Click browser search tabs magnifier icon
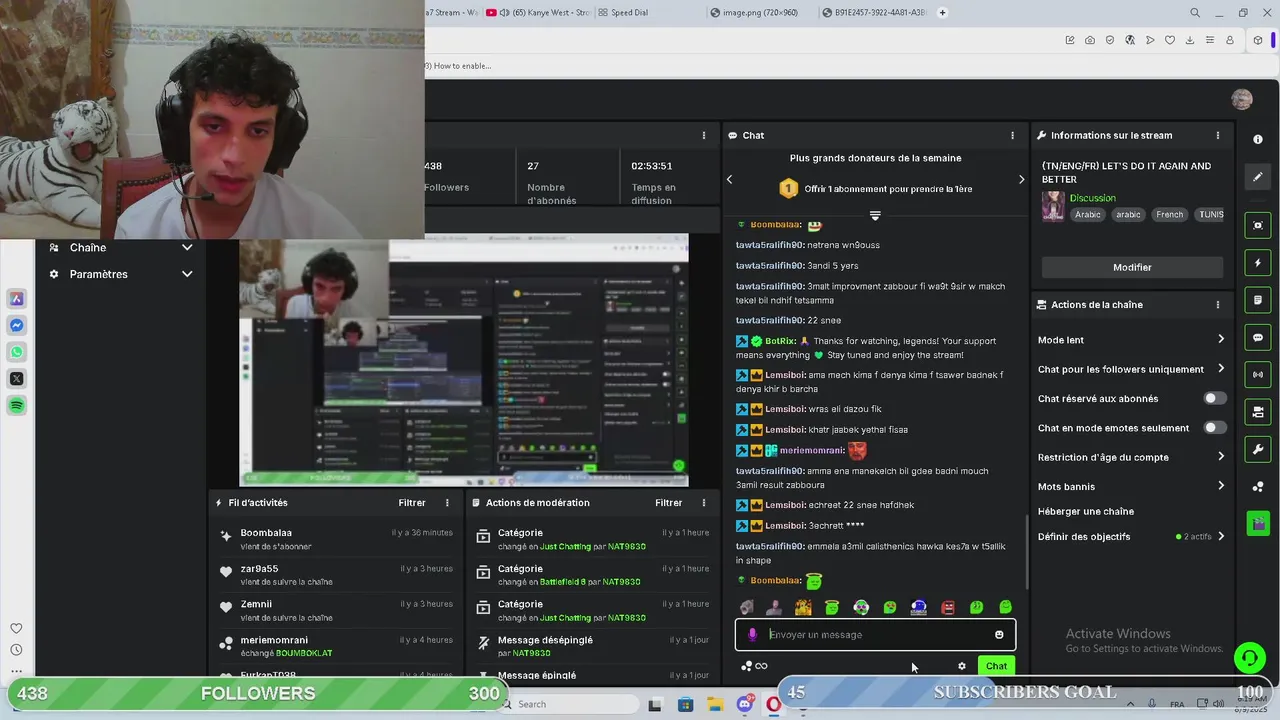The width and height of the screenshot is (1280, 720). pos(1195,13)
